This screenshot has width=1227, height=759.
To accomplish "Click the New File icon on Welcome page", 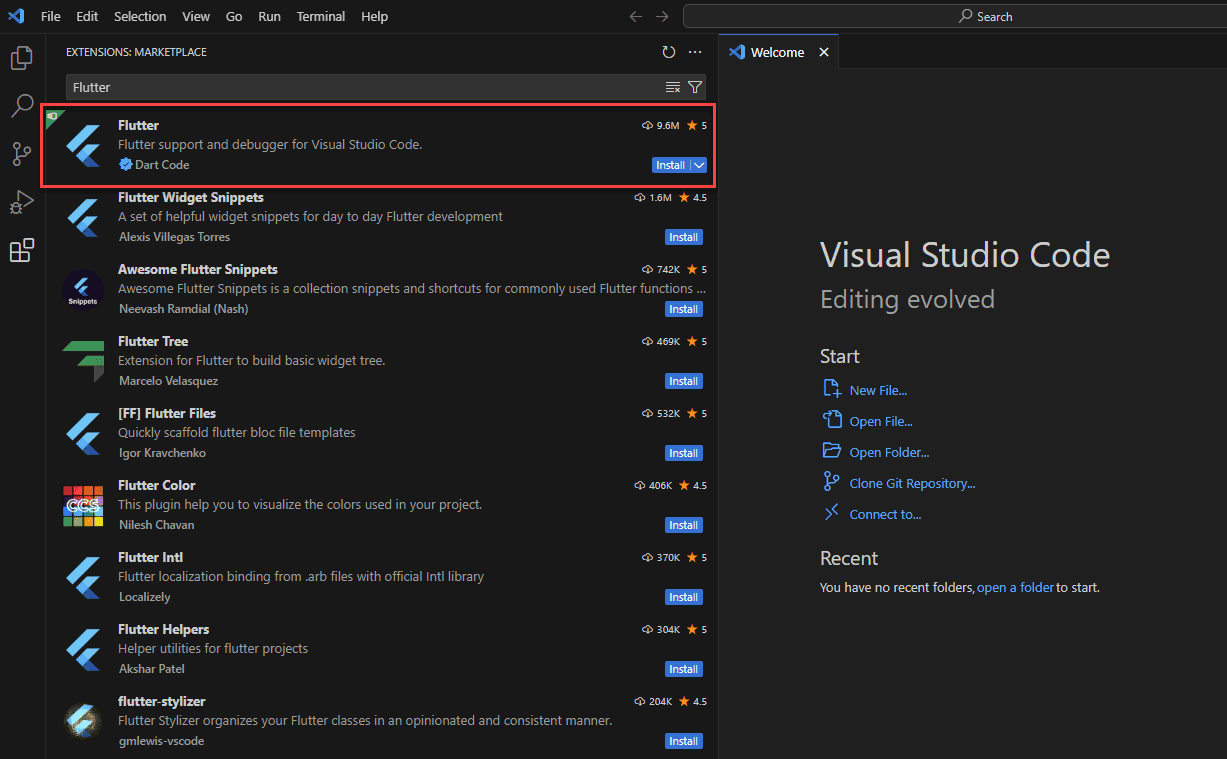I will (831, 390).
